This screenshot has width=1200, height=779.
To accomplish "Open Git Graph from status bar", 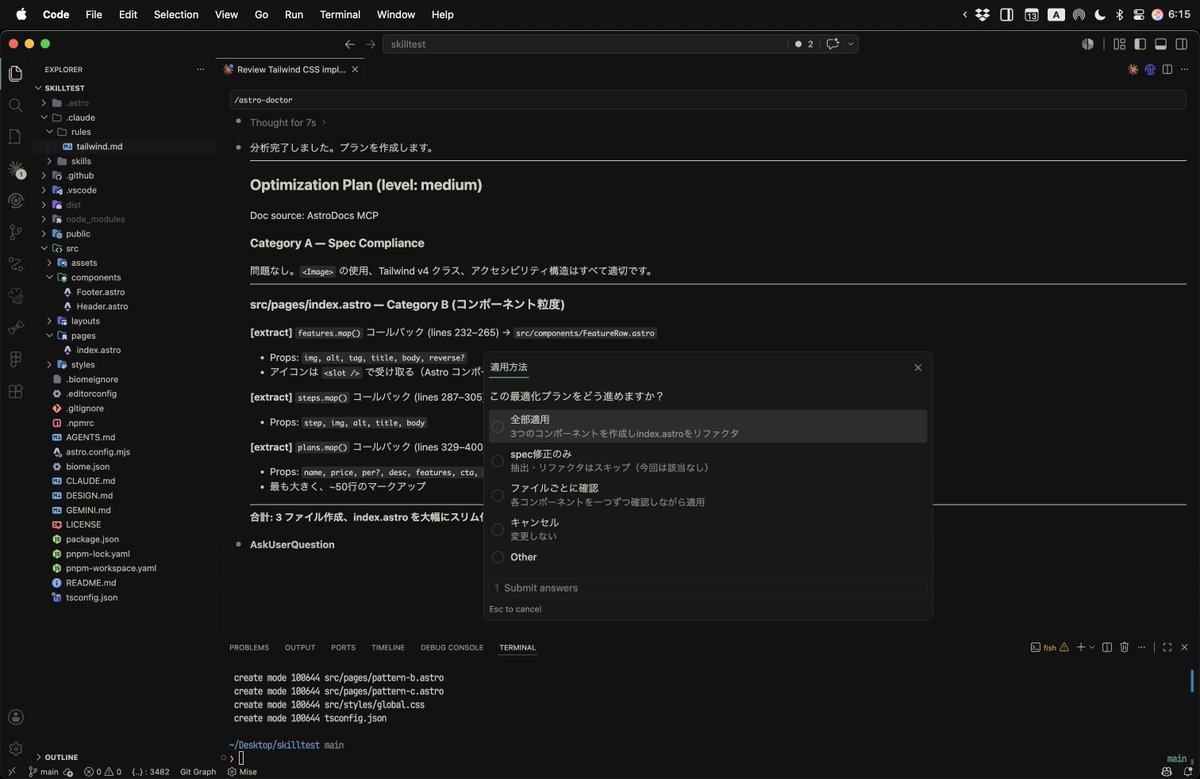I will point(198,771).
